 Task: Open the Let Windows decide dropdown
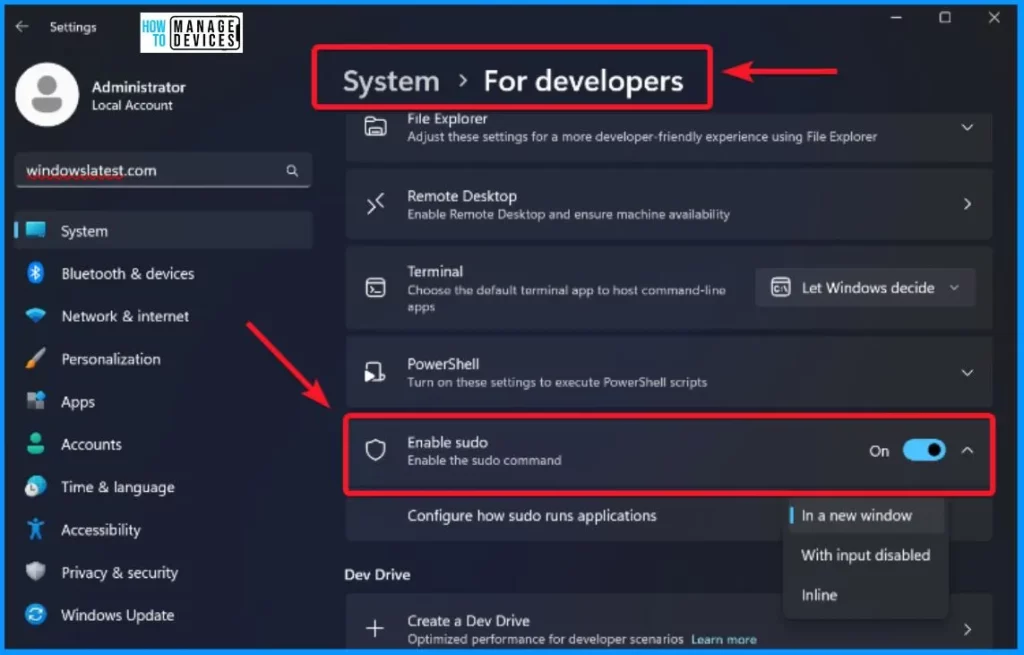coord(865,287)
